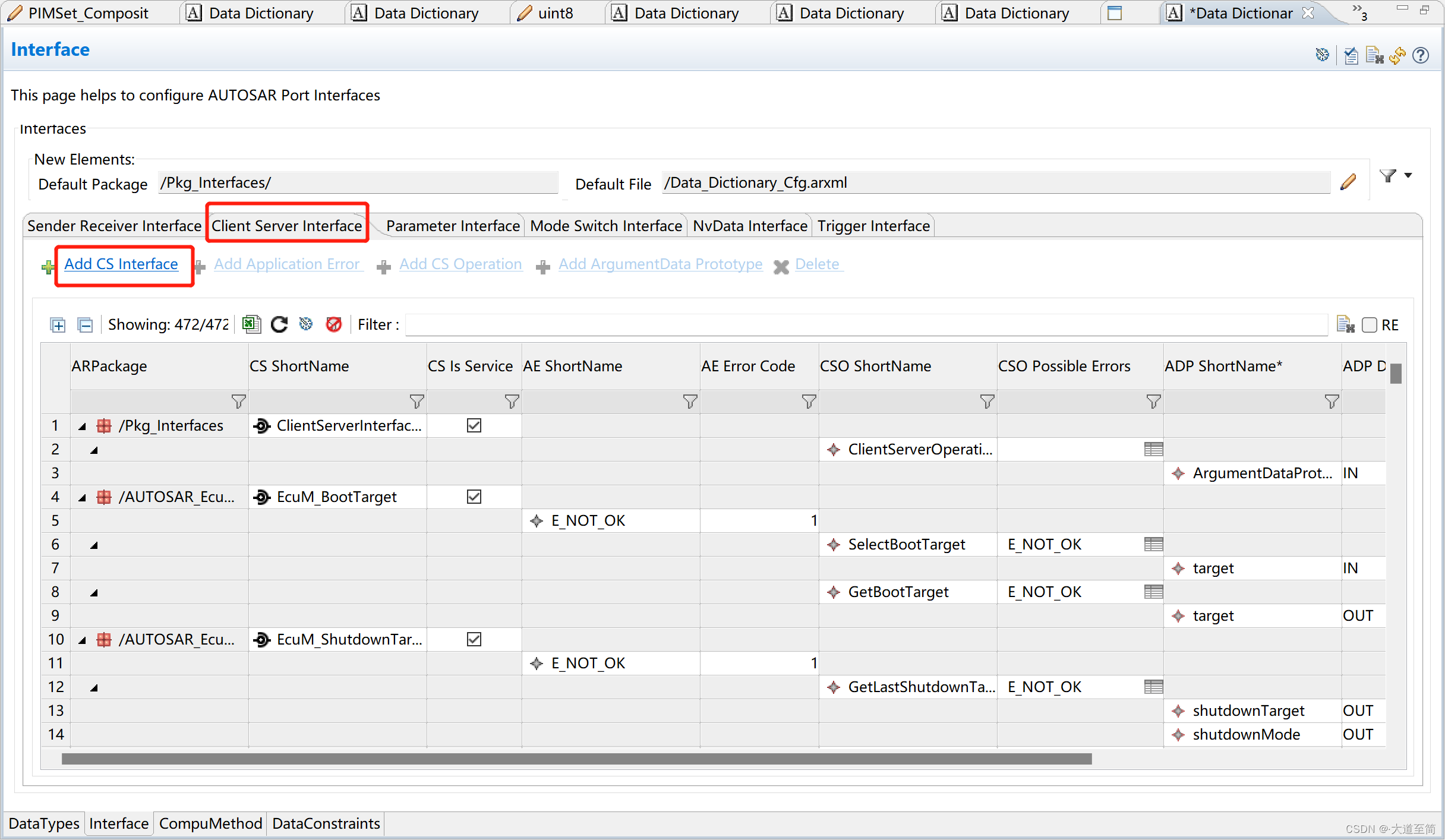Open the CS ShortName column filter
Screen dimensions: 1445x840
417,402
